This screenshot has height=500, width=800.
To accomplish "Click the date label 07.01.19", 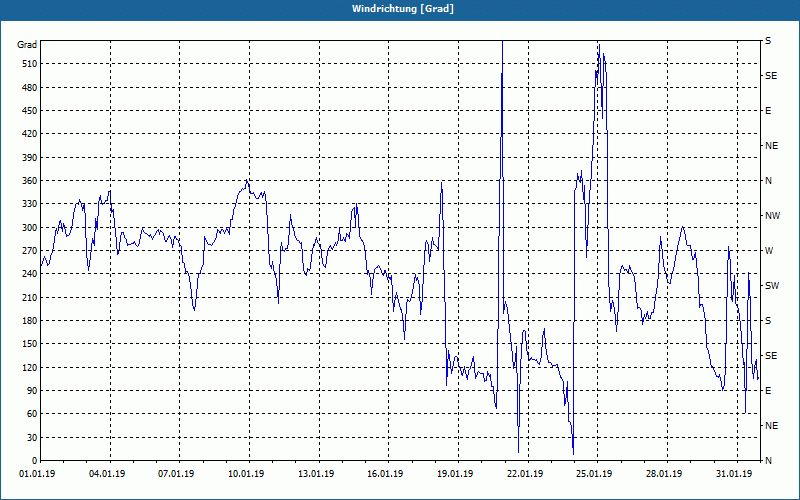I will tap(176, 474).
